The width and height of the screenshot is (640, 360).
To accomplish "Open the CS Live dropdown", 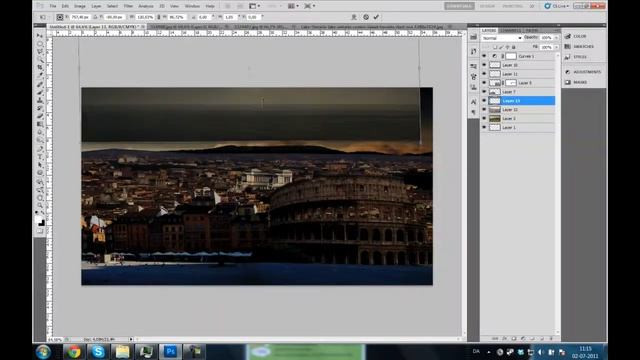I will (556, 6).
